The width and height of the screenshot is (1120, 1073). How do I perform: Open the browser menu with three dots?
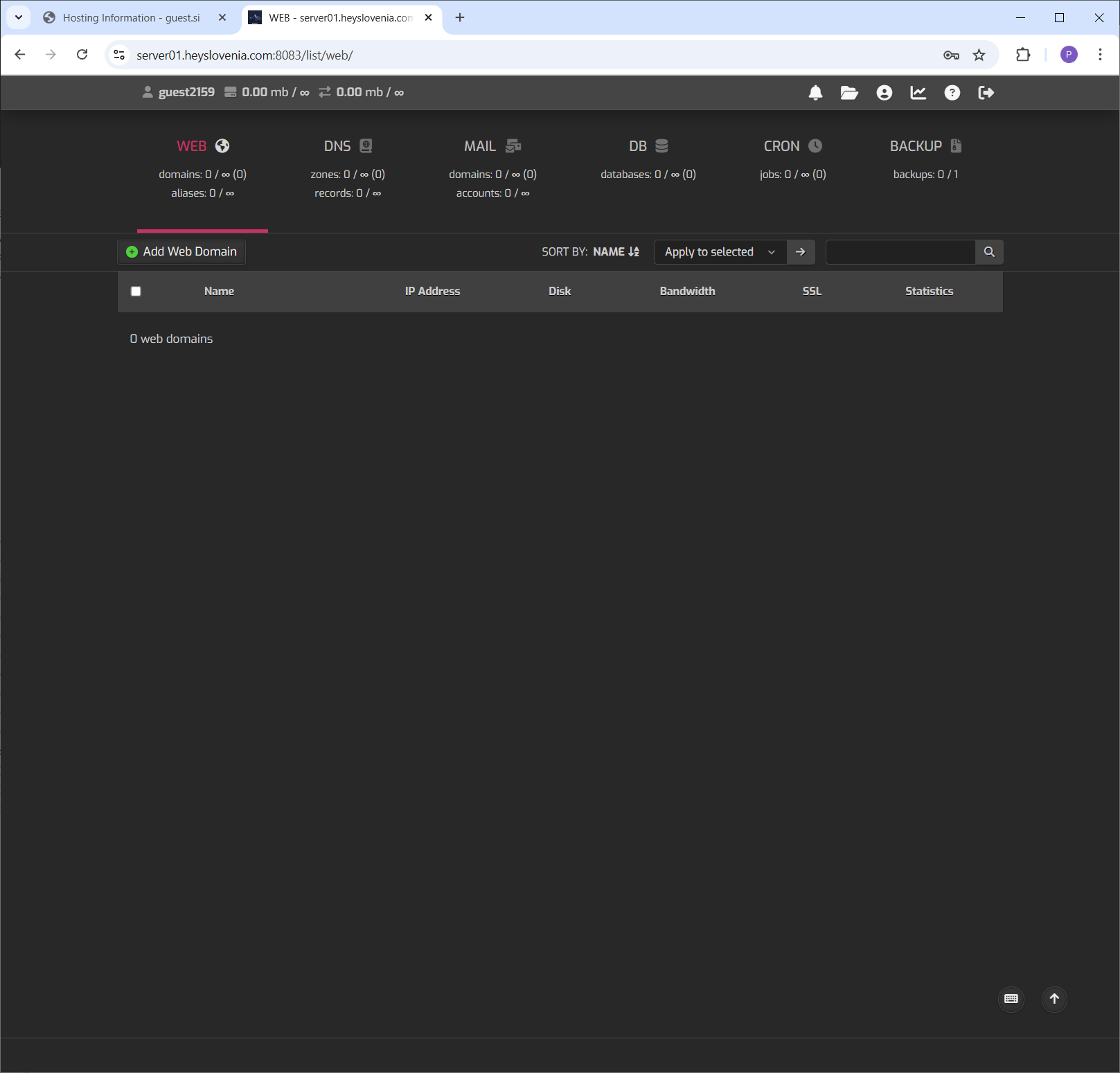pos(1100,54)
